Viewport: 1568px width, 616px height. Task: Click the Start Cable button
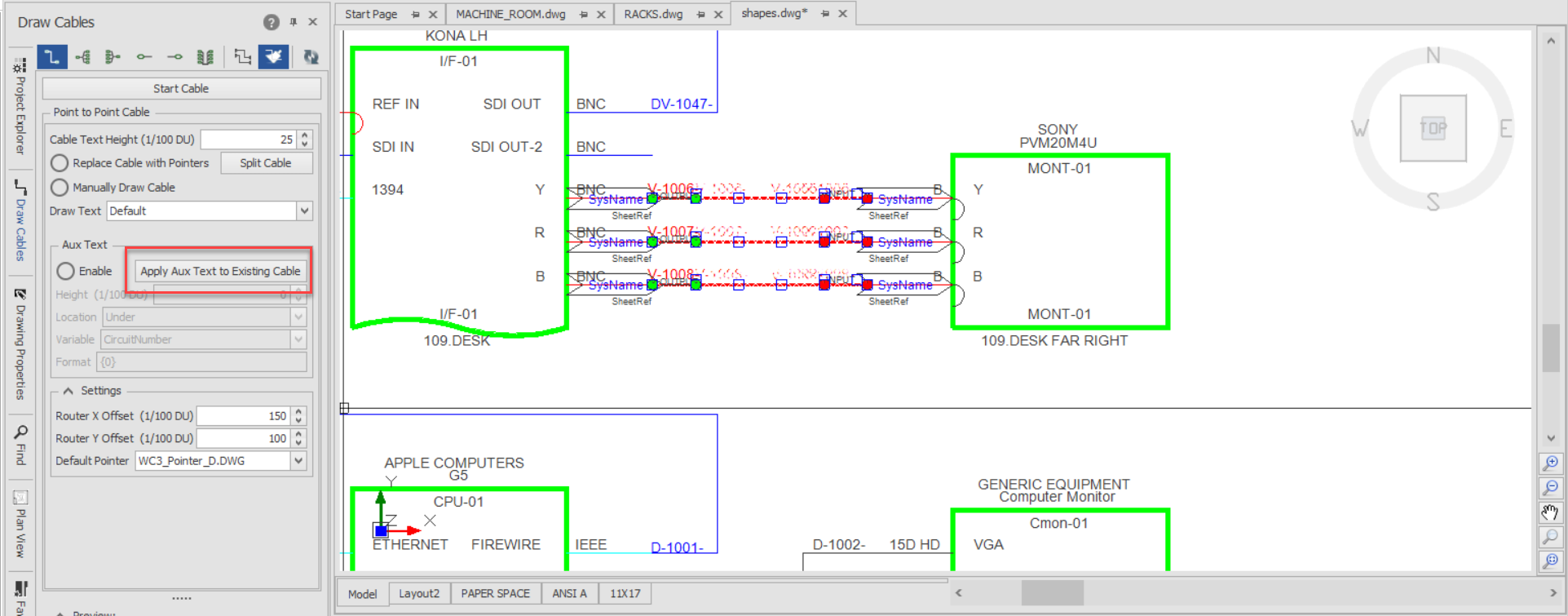[x=181, y=88]
